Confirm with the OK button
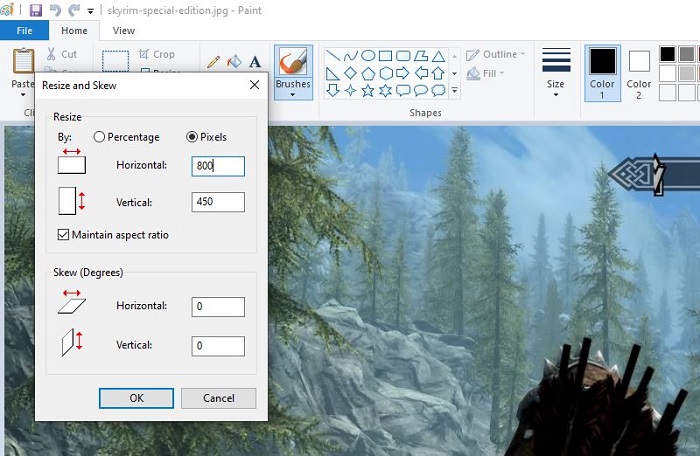700x456 pixels. tap(136, 398)
